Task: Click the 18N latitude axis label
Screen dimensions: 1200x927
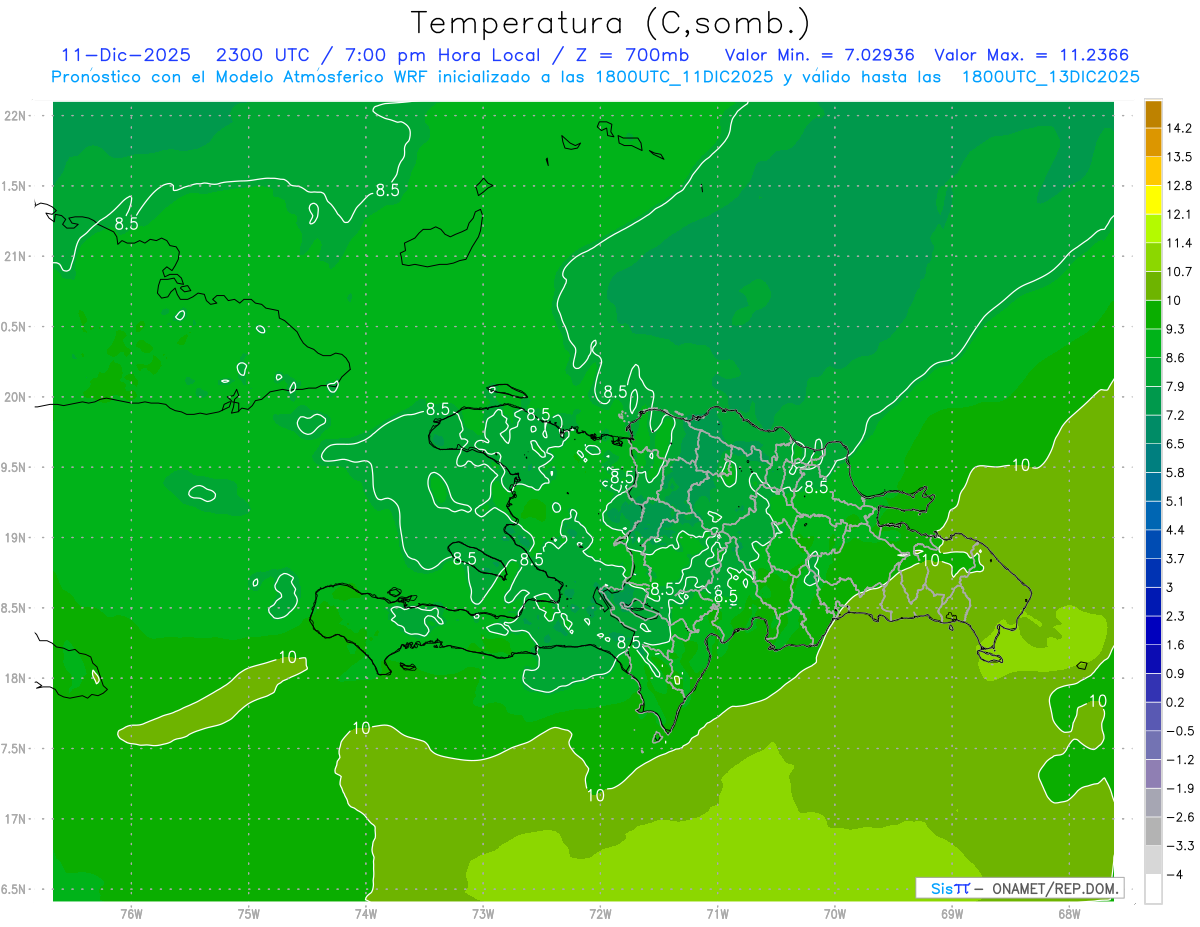Action: (15, 678)
